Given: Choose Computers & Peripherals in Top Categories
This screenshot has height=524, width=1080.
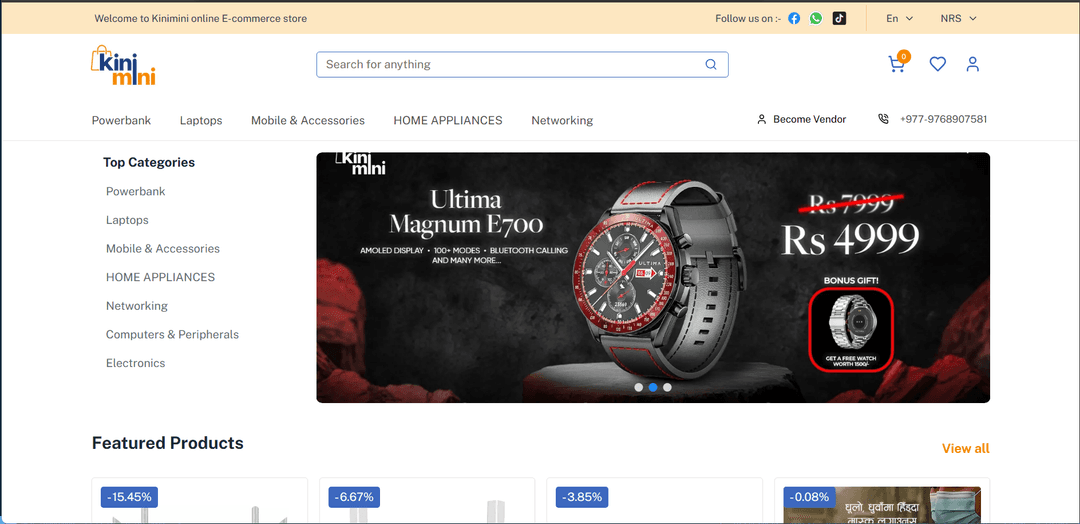Looking at the screenshot, I should click(172, 334).
